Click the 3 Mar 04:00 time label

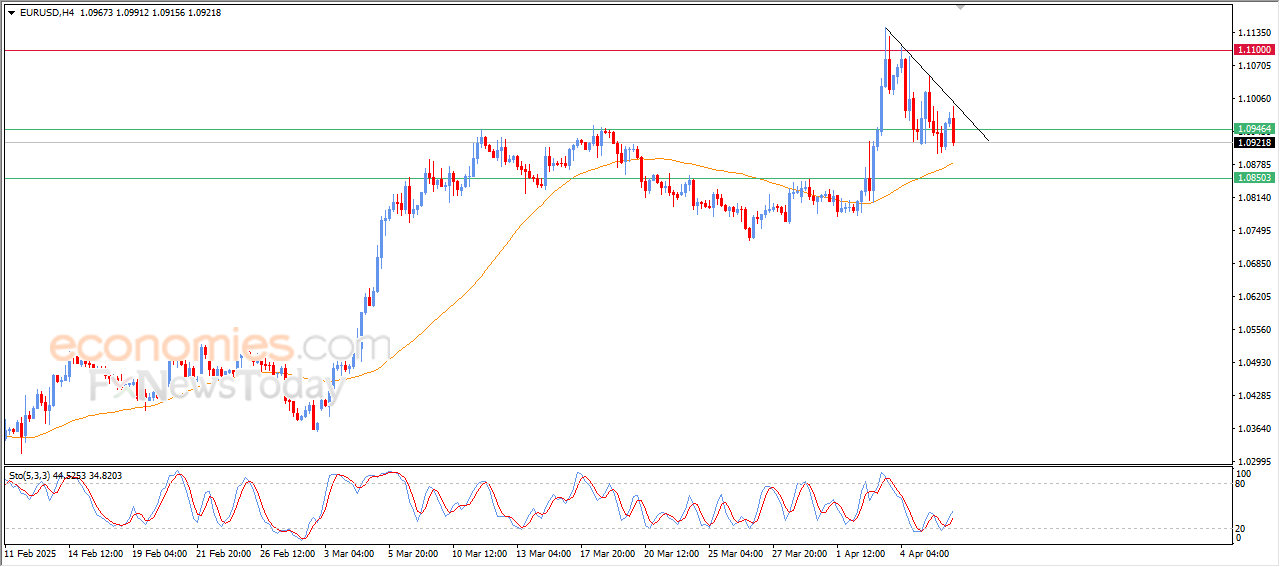pos(351,552)
